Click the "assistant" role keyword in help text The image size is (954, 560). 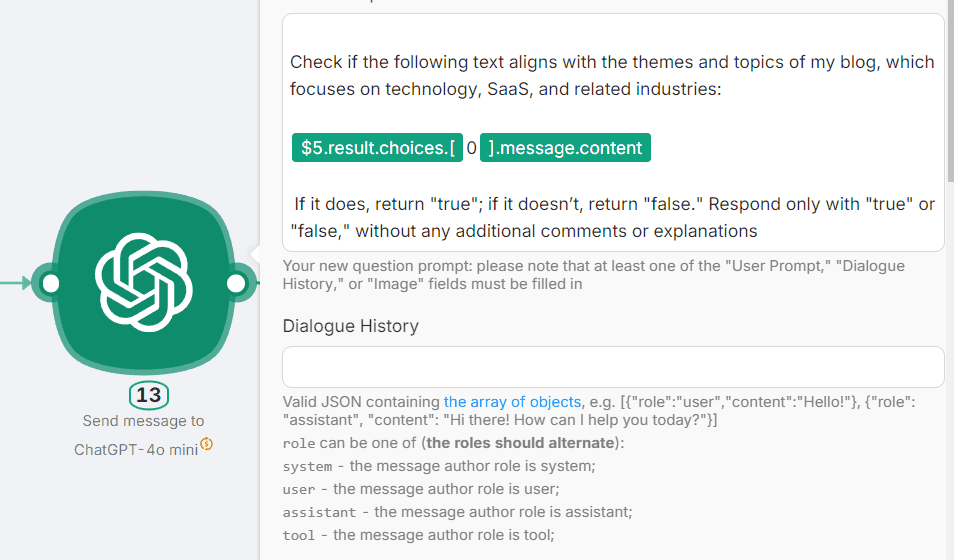(319, 512)
